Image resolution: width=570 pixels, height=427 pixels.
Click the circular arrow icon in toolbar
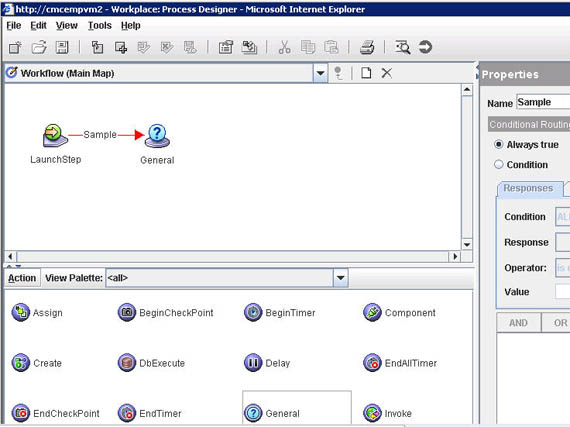[x=425, y=47]
